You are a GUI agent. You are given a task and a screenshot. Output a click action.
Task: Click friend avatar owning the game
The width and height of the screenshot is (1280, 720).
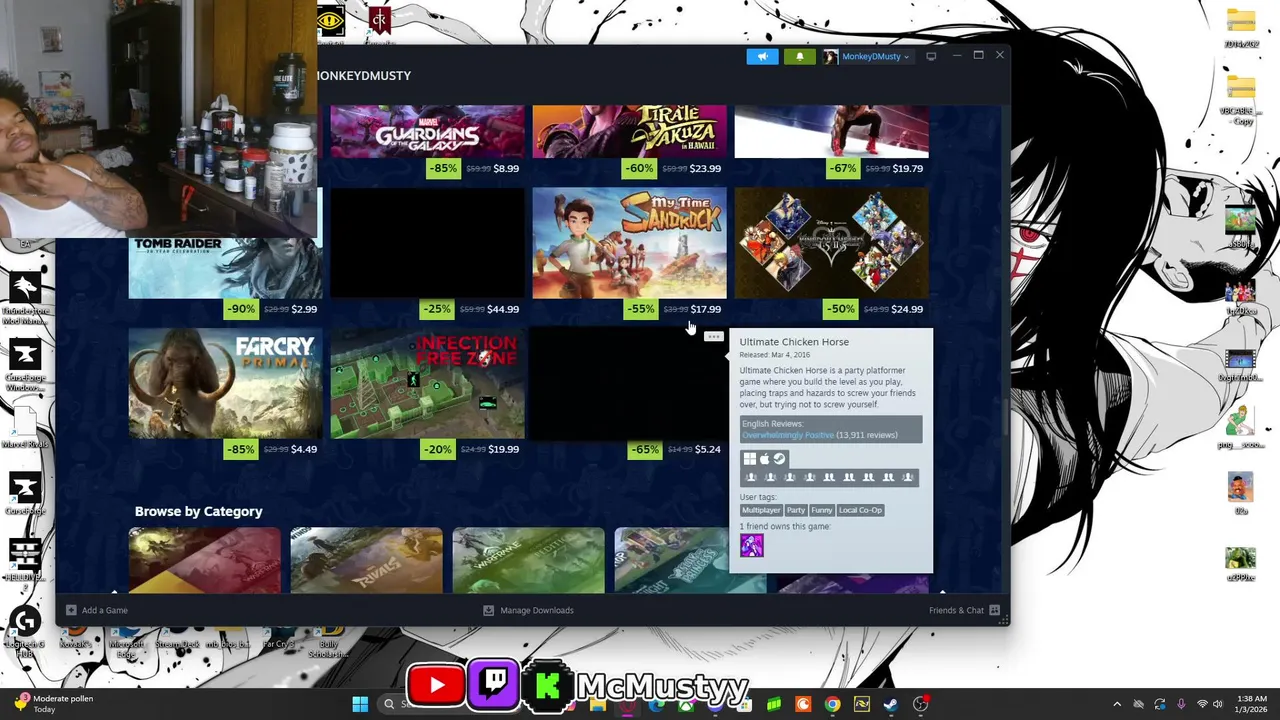click(752, 545)
